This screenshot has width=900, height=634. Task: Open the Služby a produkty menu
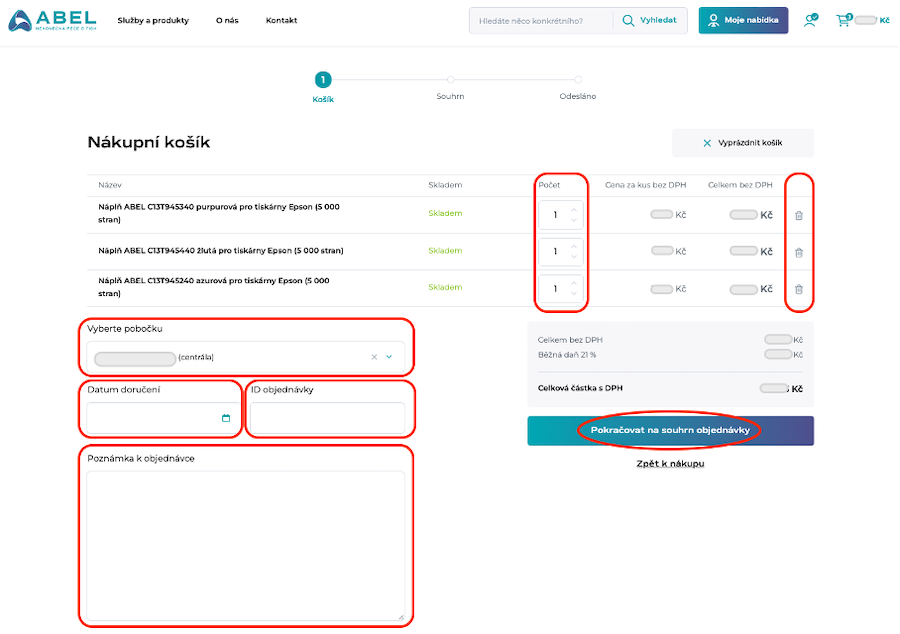(153, 21)
